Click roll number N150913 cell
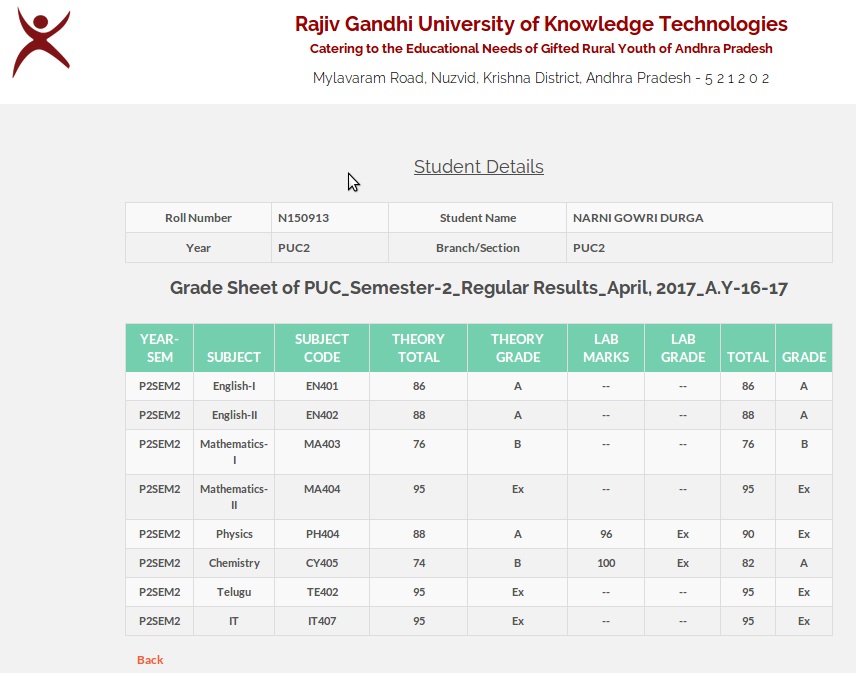856x673 pixels. point(304,218)
